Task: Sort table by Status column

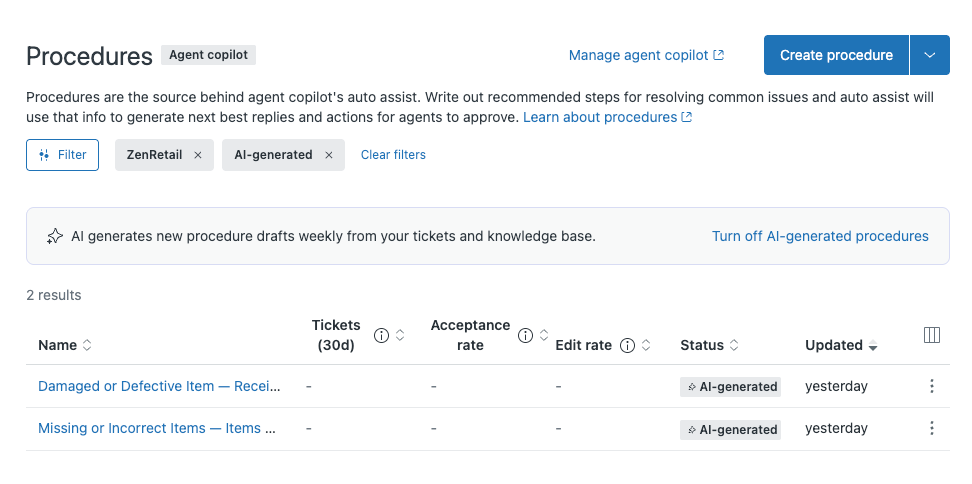Action: [708, 345]
